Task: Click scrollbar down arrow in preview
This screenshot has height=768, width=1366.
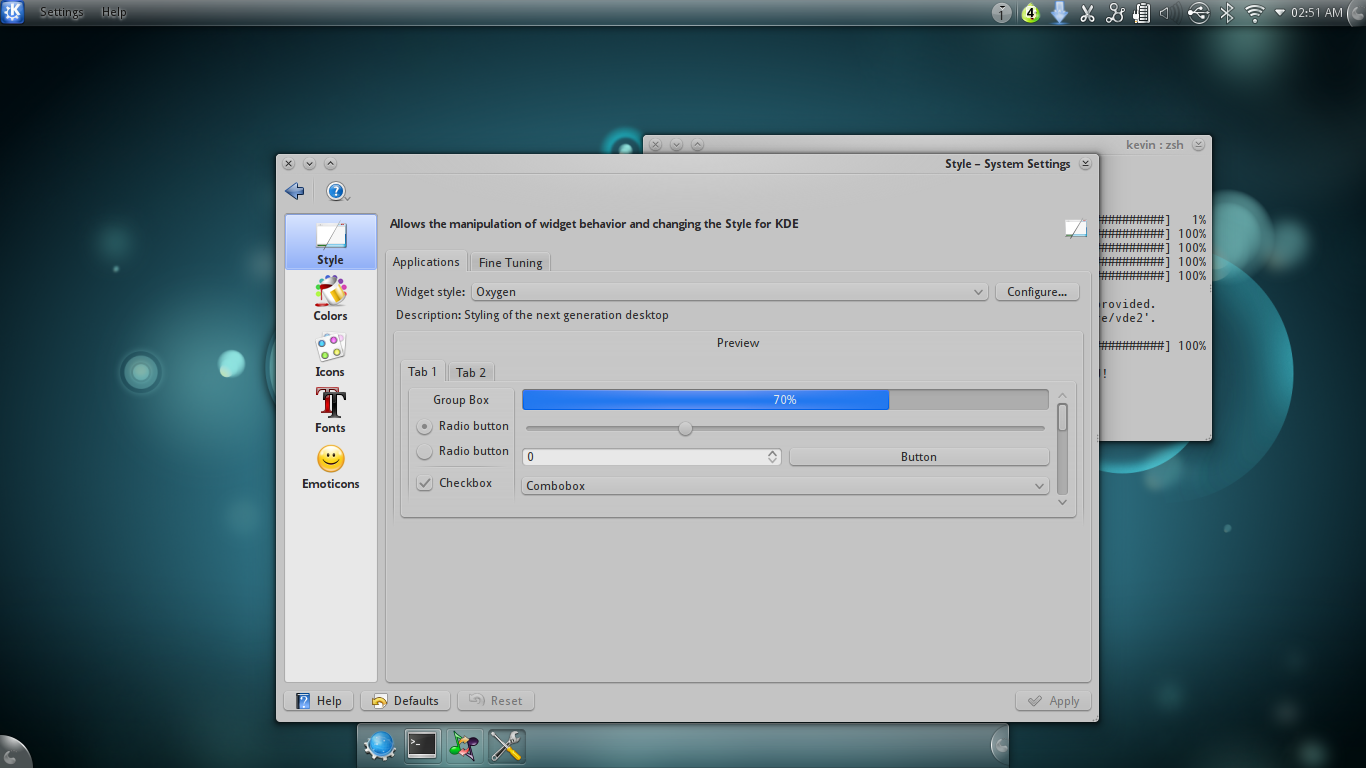Action: 1062,502
